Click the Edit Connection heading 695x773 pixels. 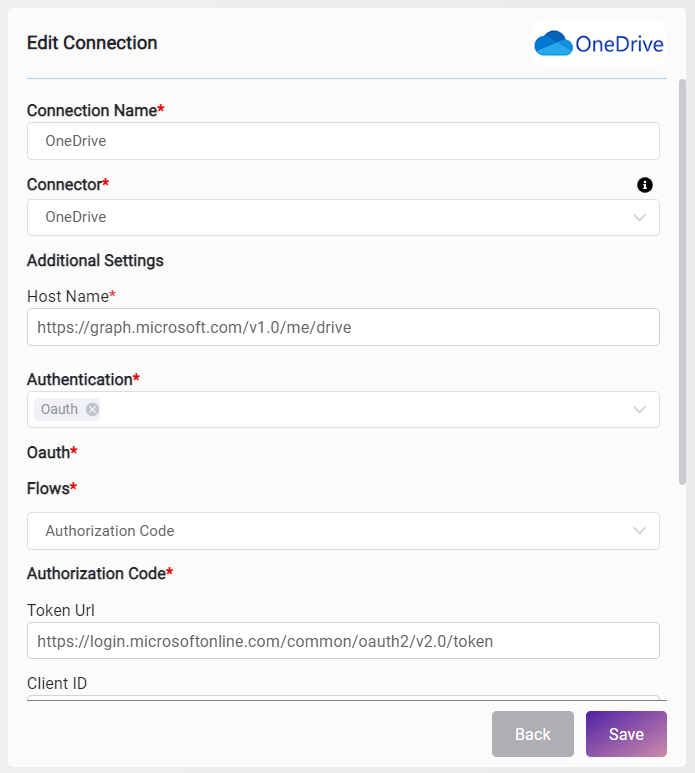point(92,43)
